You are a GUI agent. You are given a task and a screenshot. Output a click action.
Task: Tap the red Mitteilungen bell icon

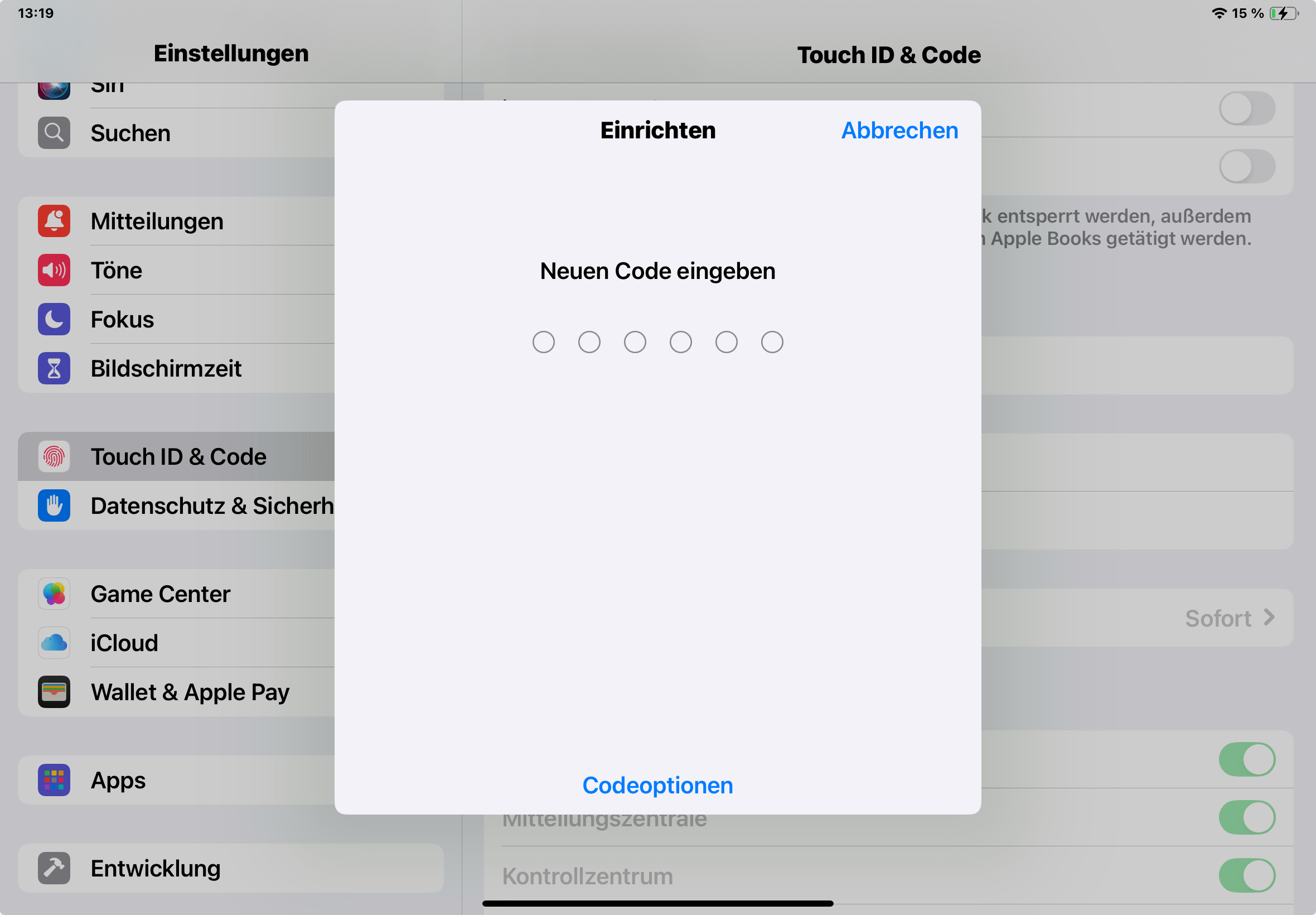click(54, 221)
